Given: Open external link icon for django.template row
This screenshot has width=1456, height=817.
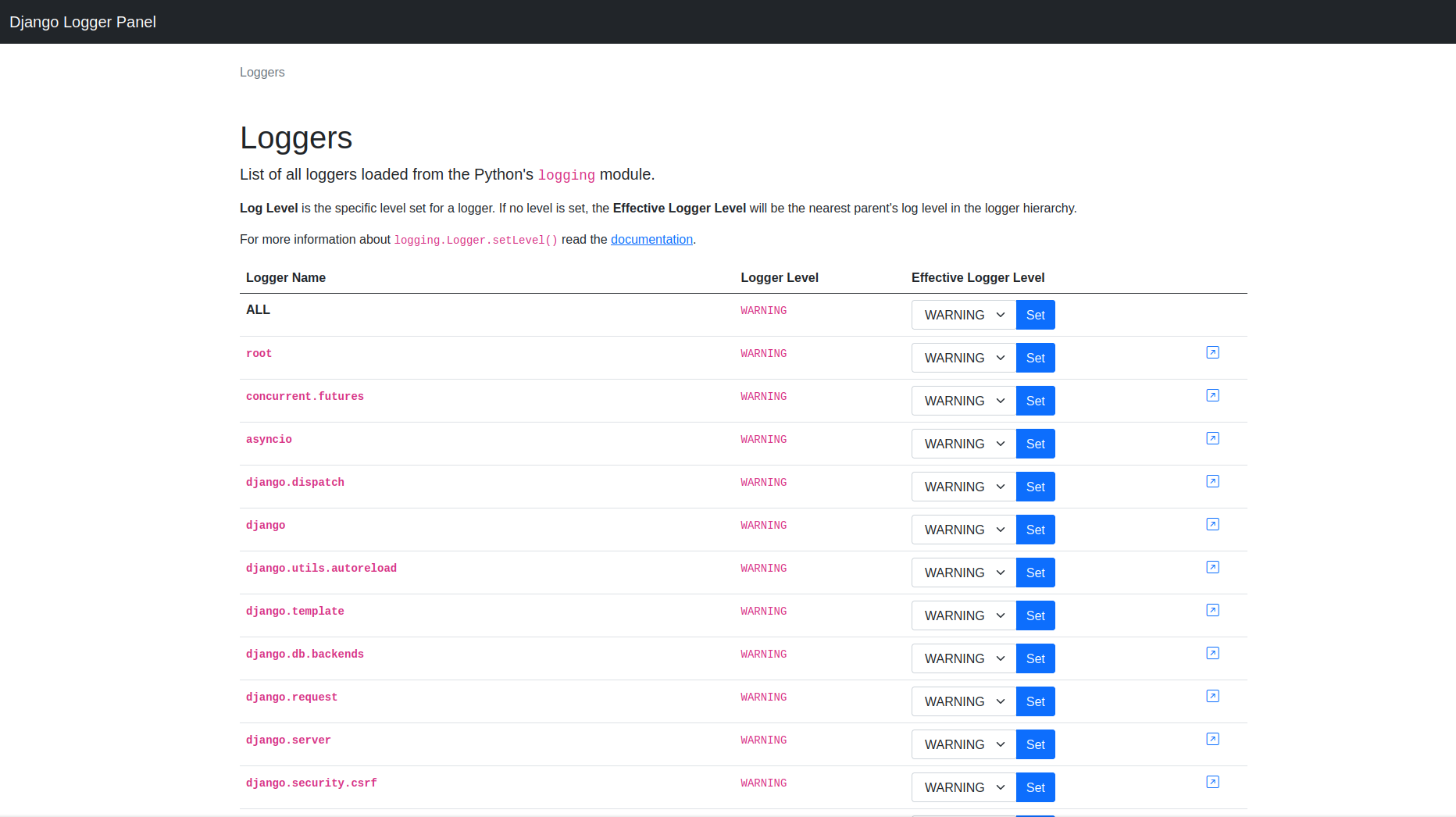Looking at the screenshot, I should [1212, 610].
